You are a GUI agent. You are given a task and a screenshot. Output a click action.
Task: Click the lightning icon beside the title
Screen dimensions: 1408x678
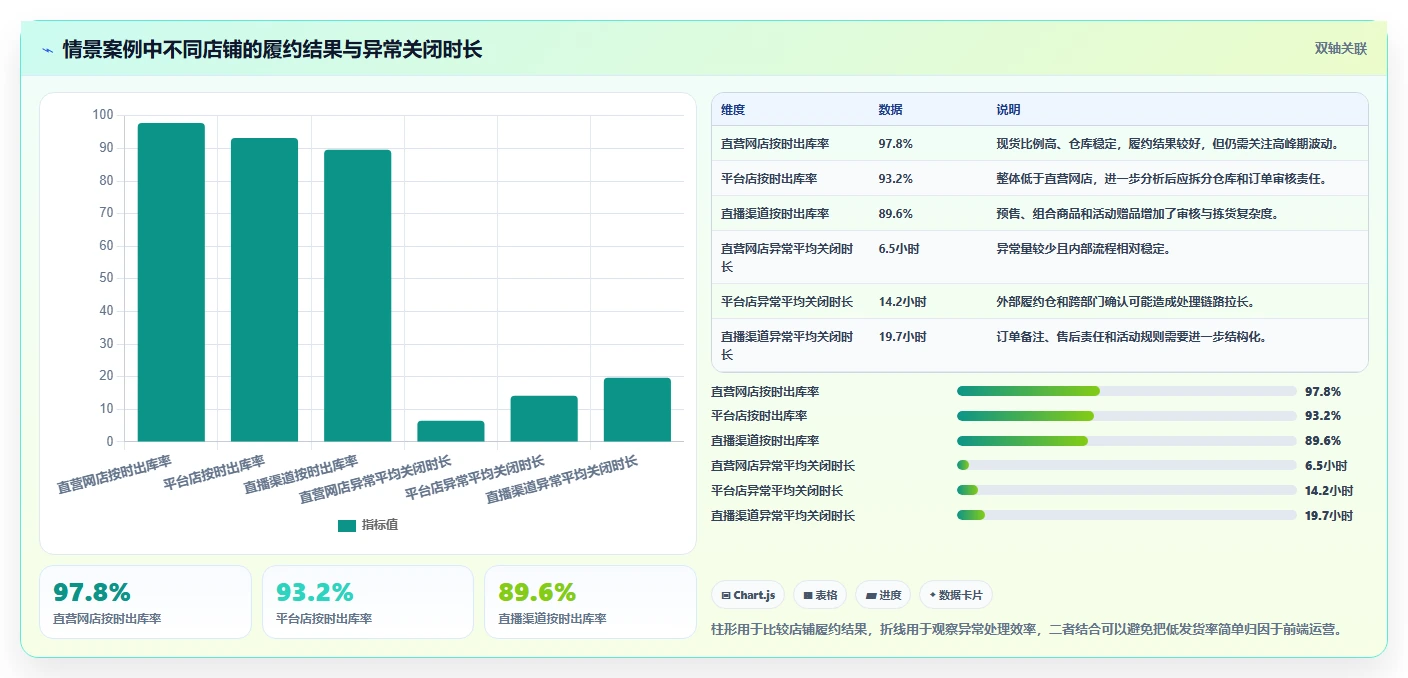point(48,49)
